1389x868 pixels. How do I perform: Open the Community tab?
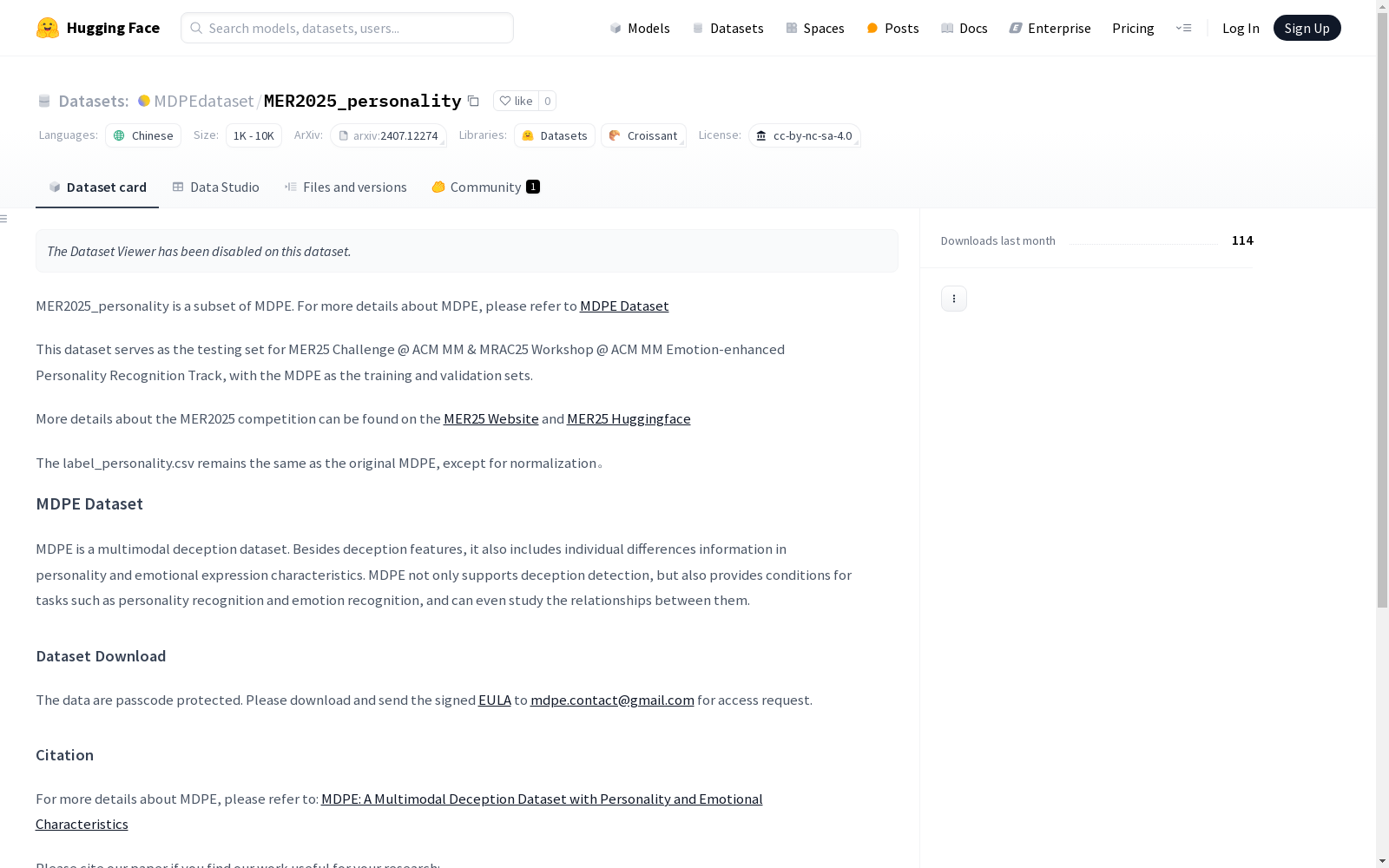[x=485, y=187]
